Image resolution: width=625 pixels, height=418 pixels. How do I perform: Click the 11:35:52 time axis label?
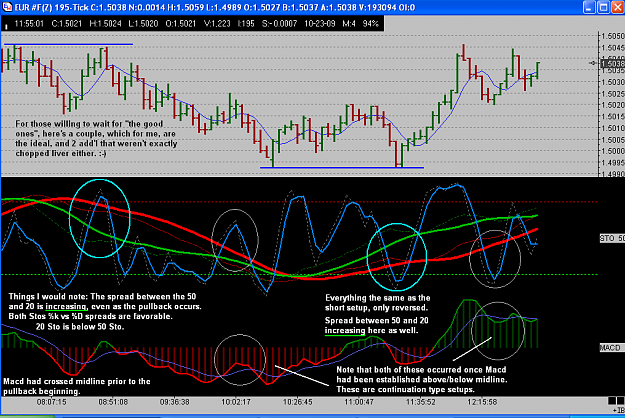421,402
